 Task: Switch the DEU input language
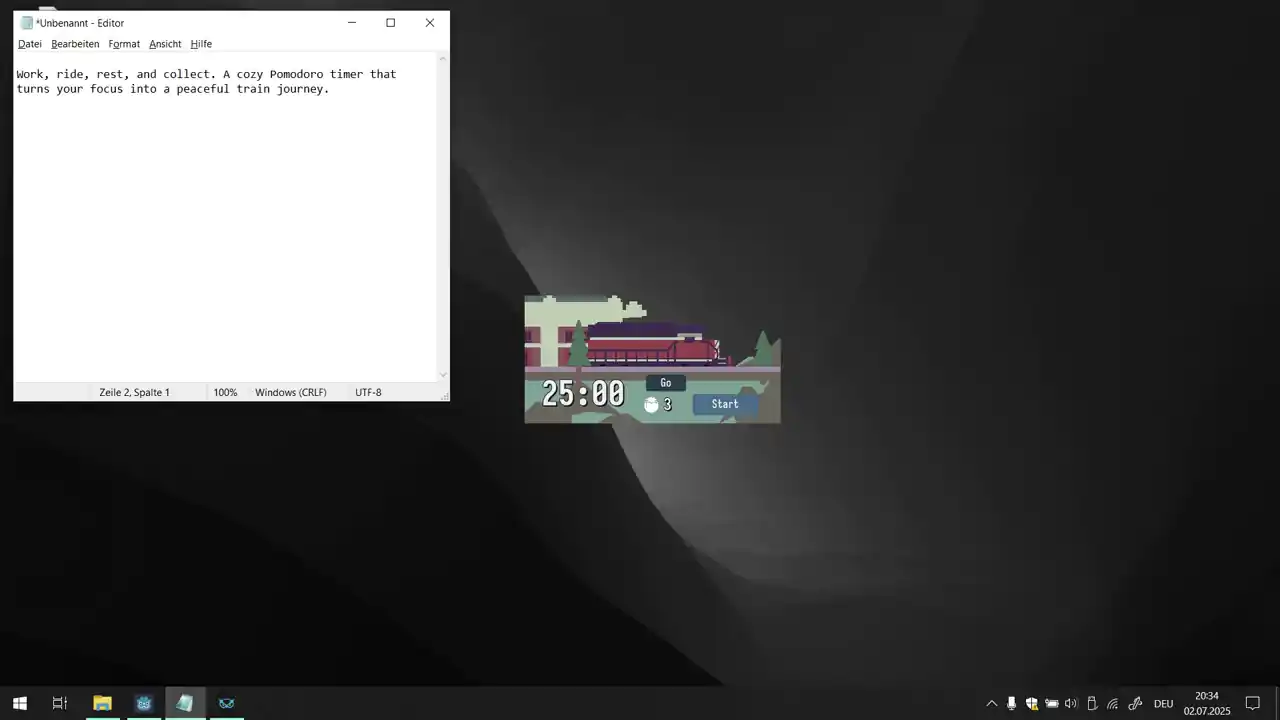pyautogui.click(x=1163, y=703)
